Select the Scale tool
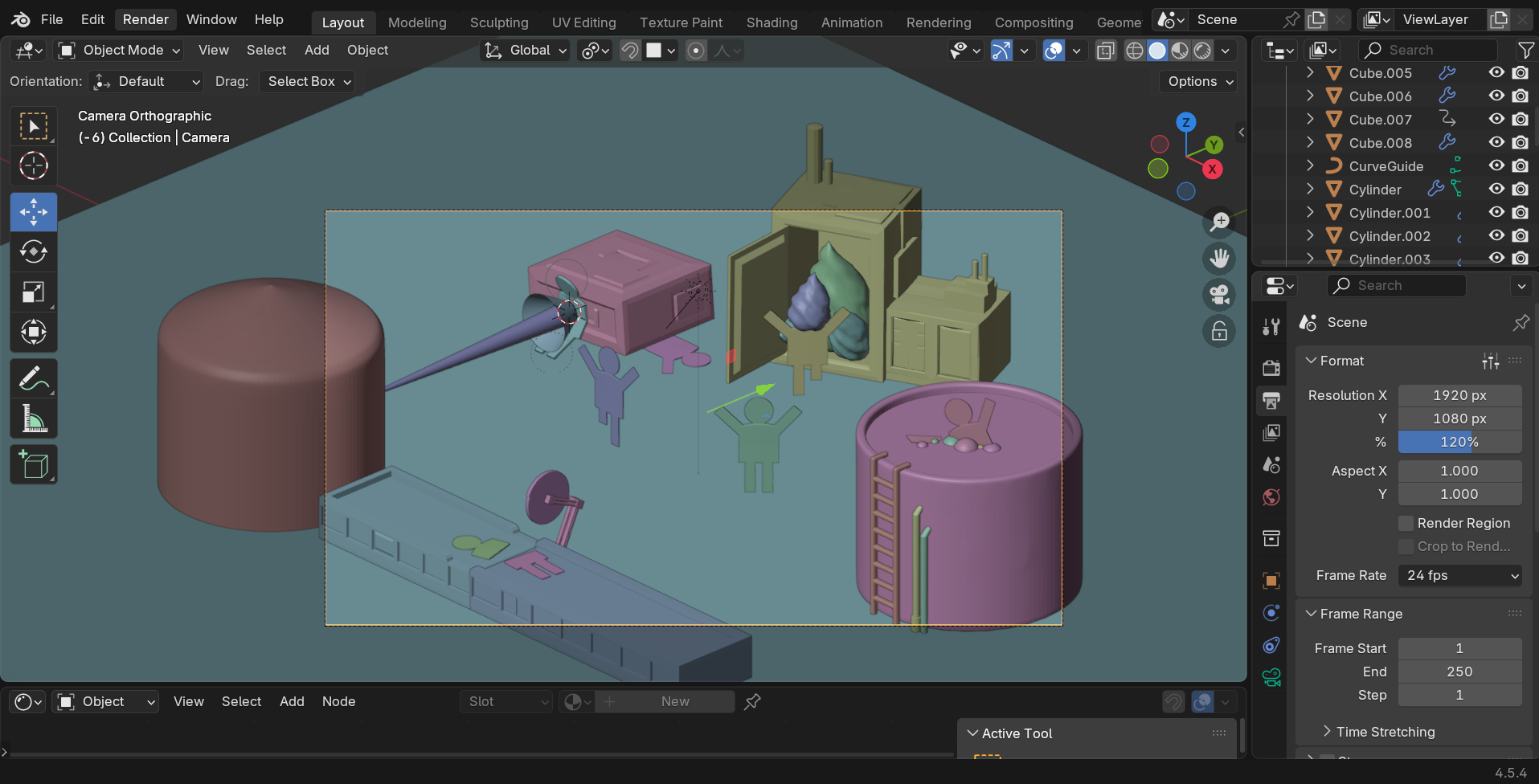1539x784 pixels. (33, 292)
